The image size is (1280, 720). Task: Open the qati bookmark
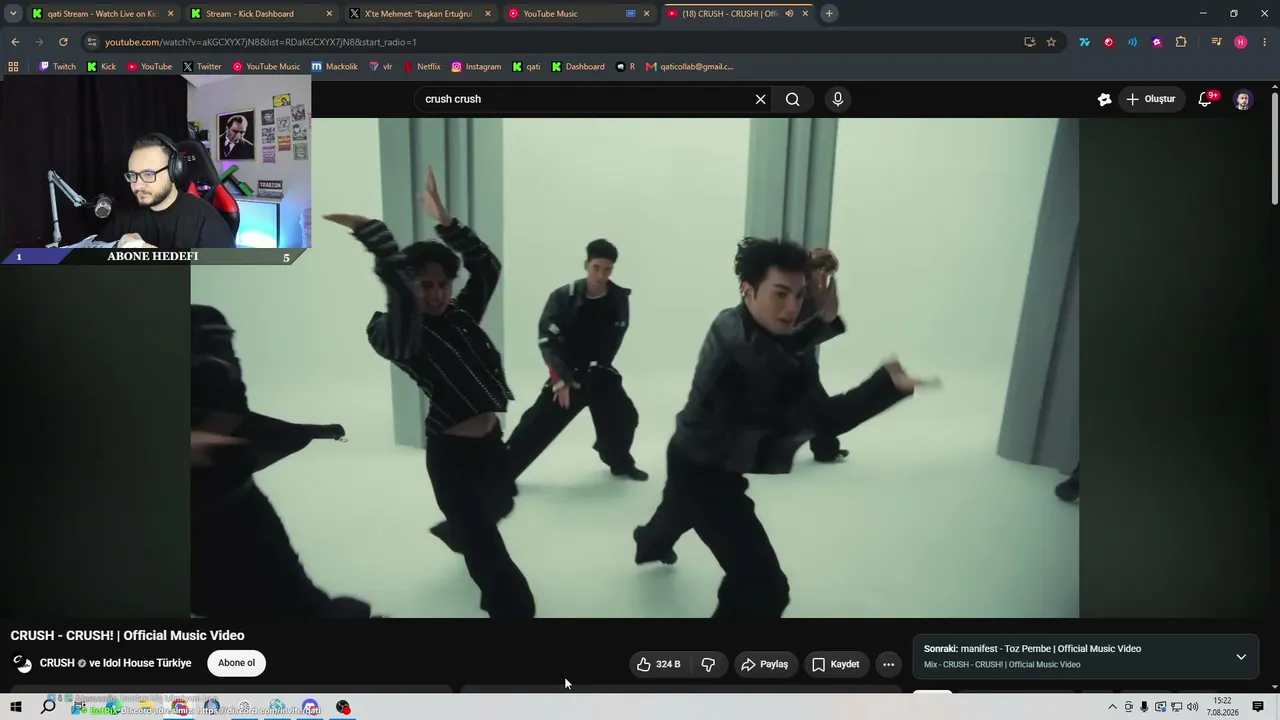526,67
